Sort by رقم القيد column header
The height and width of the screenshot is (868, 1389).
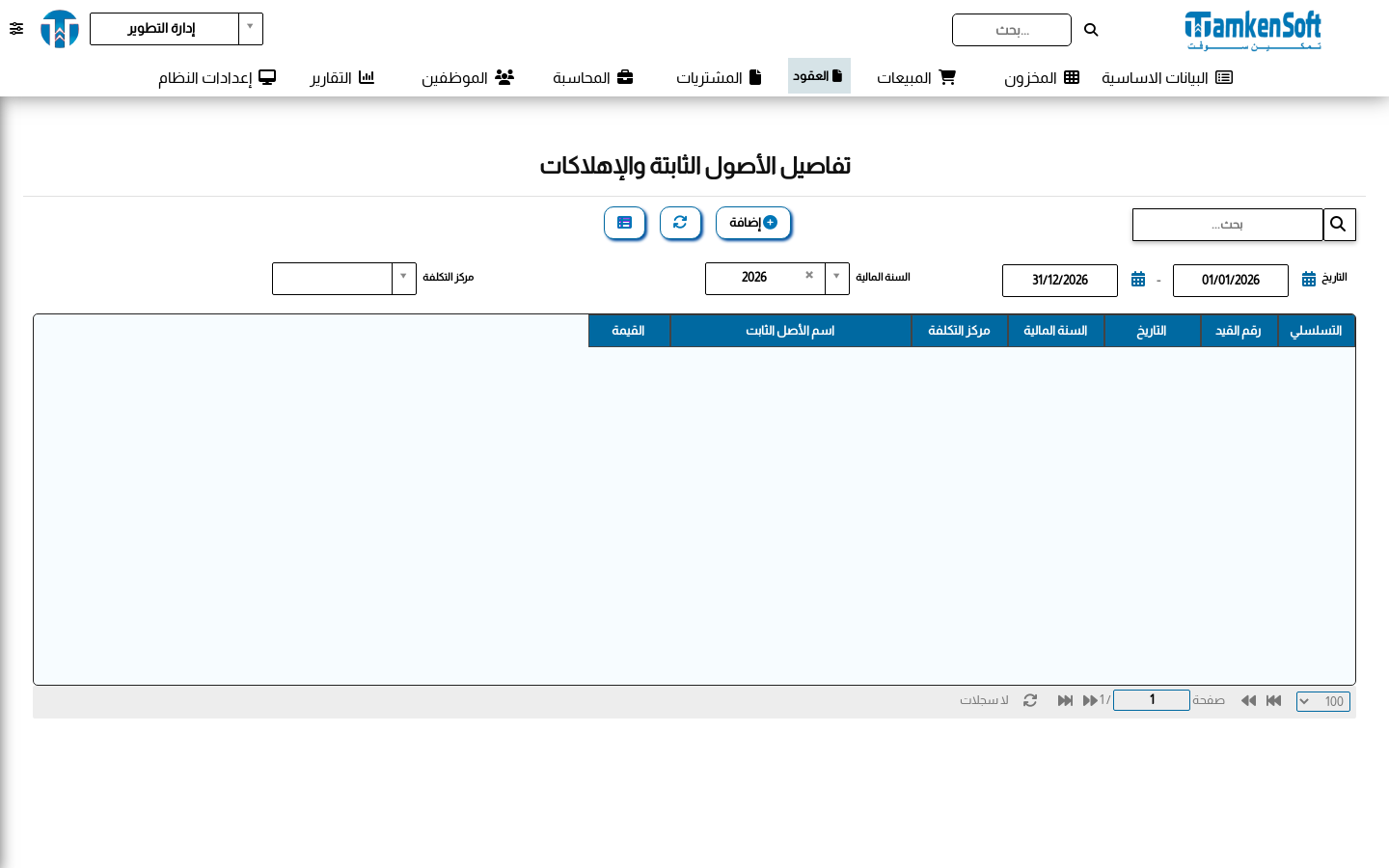(x=1239, y=331)
